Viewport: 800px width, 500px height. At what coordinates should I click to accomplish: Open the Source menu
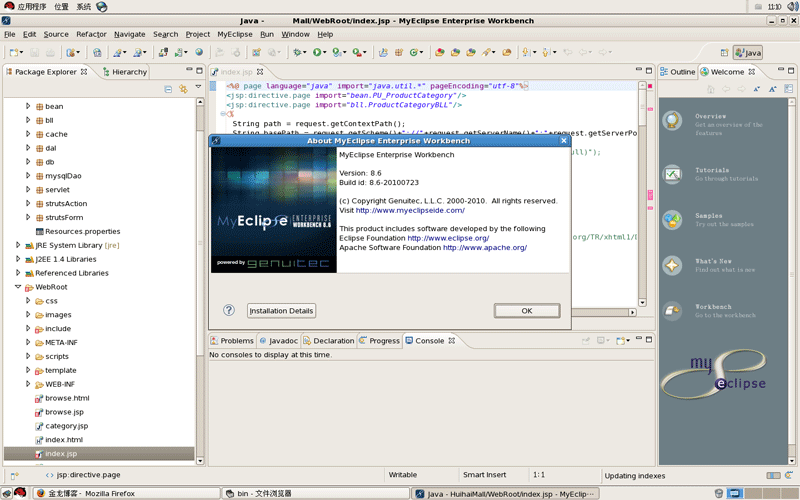[56, 34]
